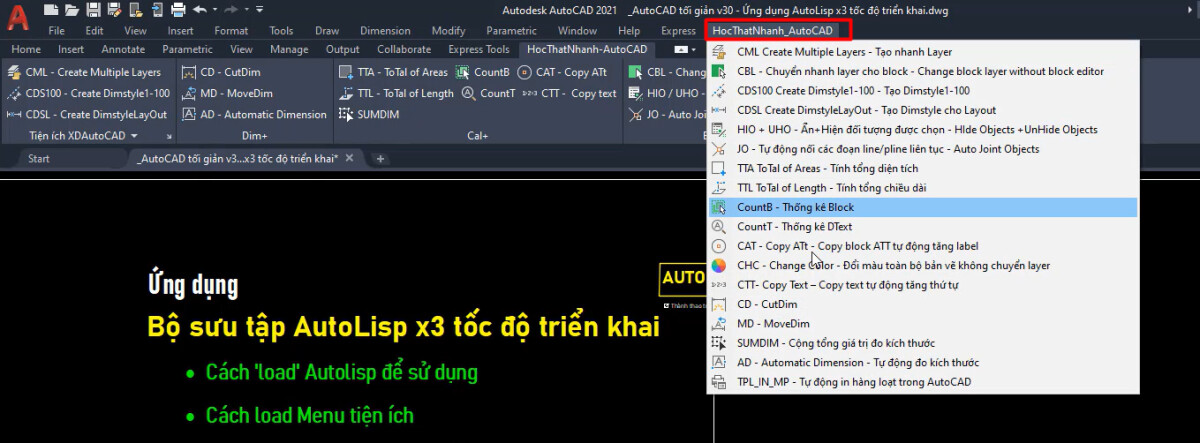Click CTT - Copy text in ribbon
The width and height of the screenshot is (1200, 443).
569,93
